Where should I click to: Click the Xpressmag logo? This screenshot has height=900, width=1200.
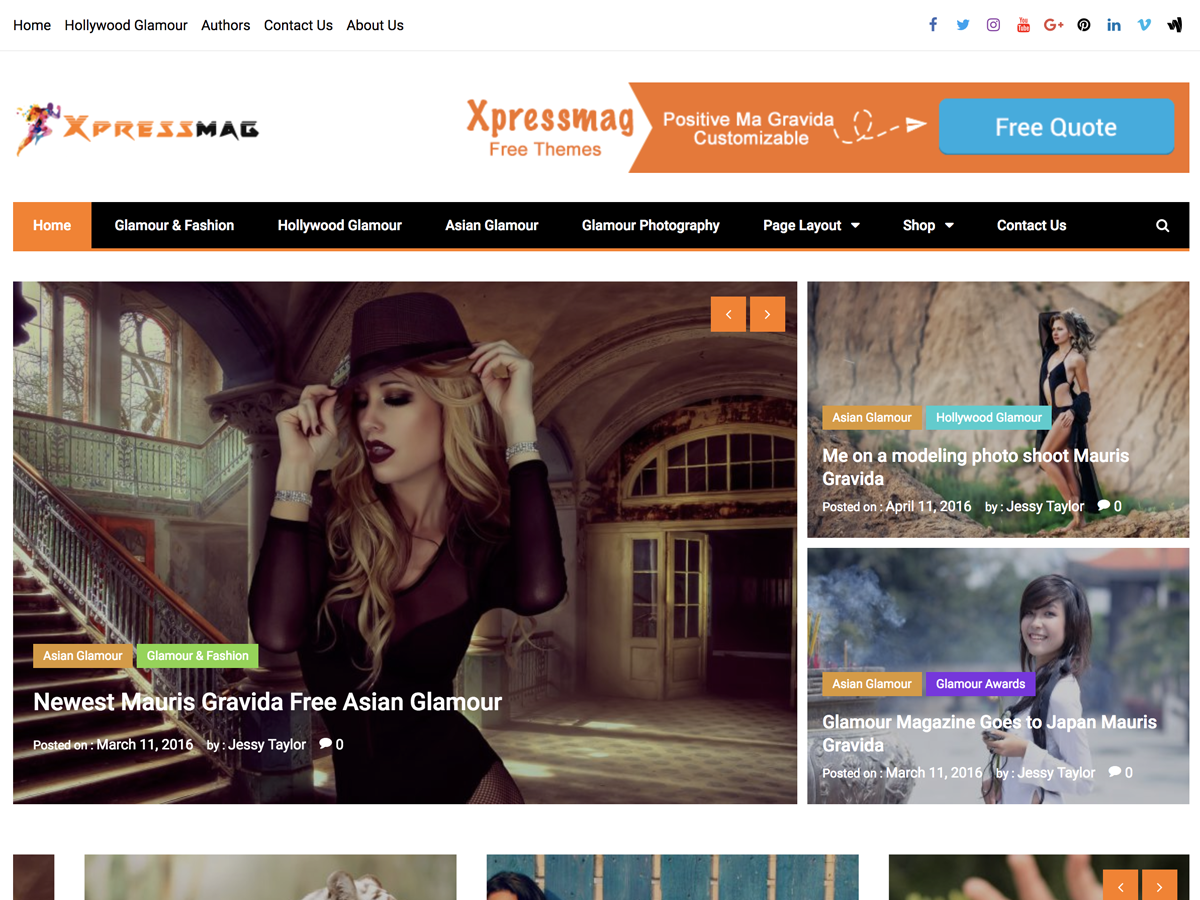point(137,128)
